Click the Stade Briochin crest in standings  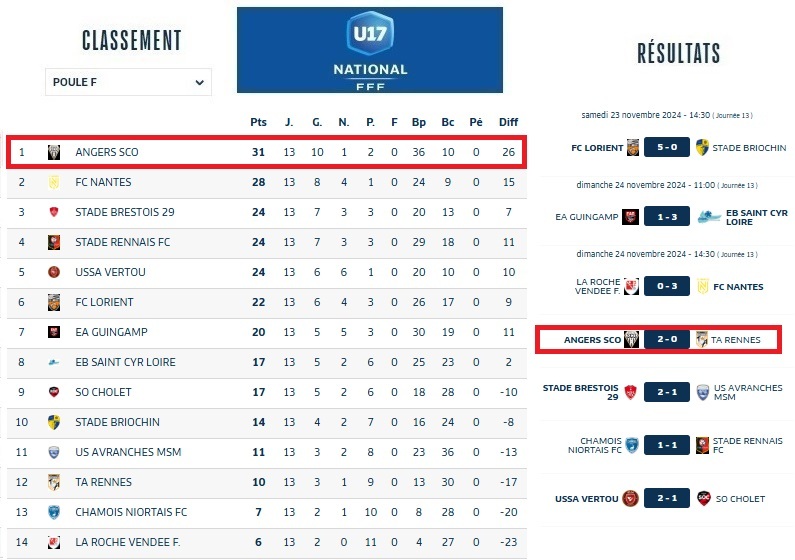(54, 422)
